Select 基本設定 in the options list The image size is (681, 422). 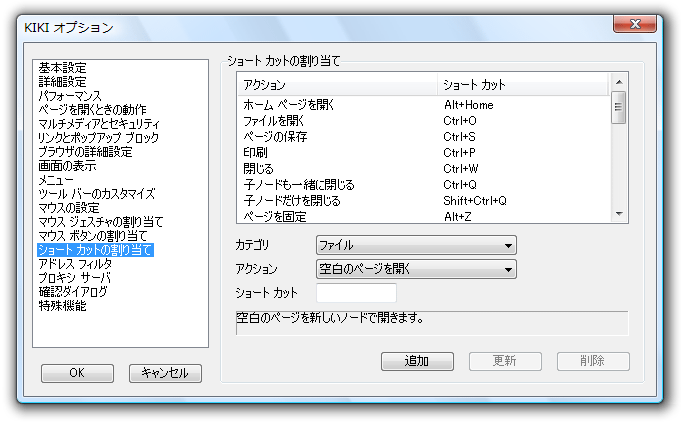(x=62, y=68)
